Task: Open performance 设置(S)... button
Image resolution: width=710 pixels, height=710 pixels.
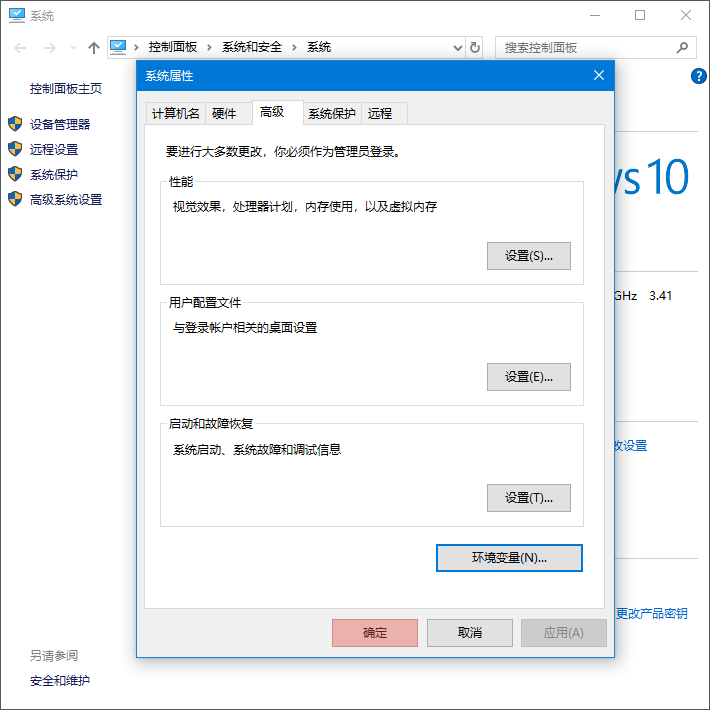Action: (x=528, y=256)
